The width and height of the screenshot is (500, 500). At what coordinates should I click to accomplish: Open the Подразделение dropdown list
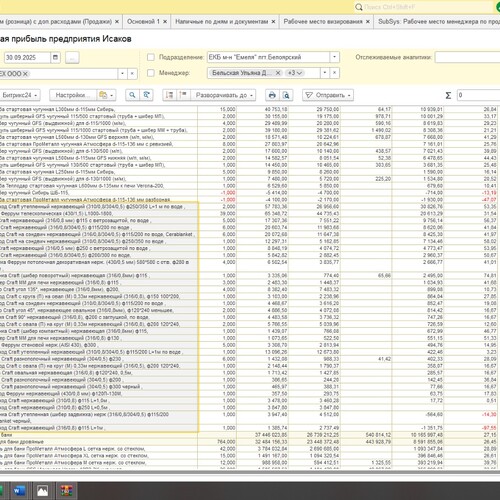[334, 57]
